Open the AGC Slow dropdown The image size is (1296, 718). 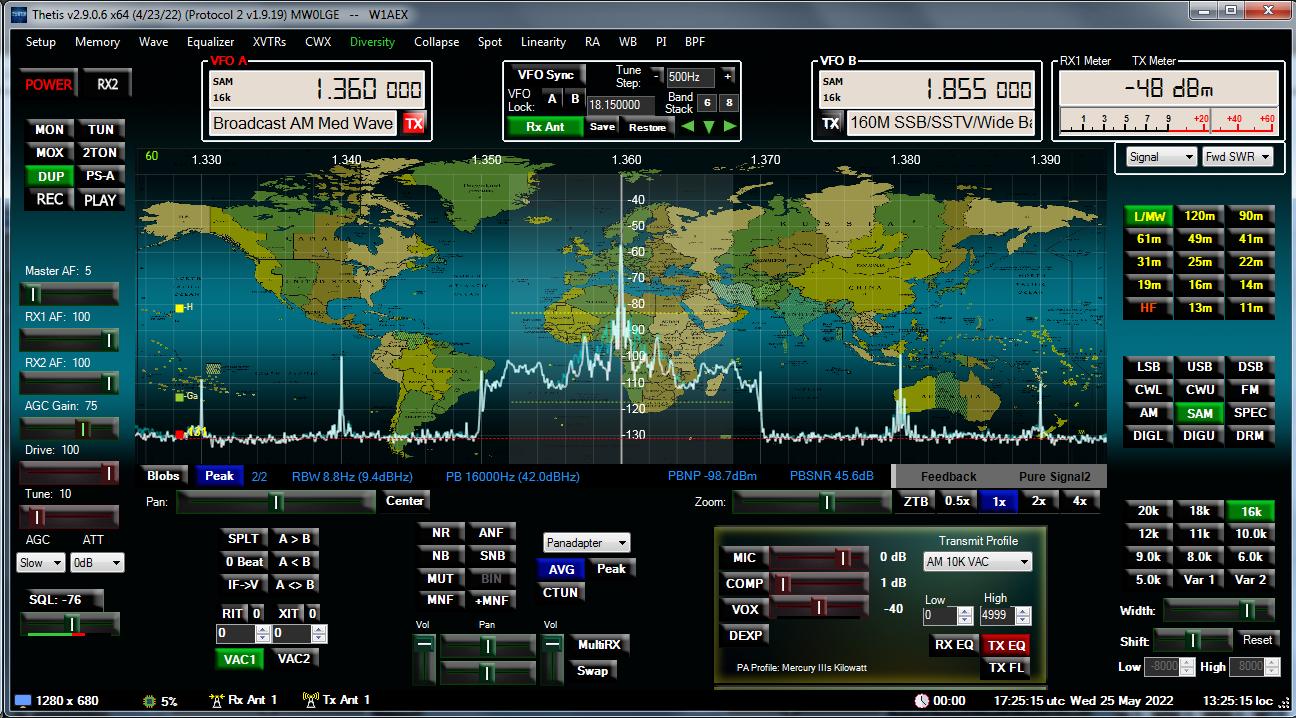[41, 563]
